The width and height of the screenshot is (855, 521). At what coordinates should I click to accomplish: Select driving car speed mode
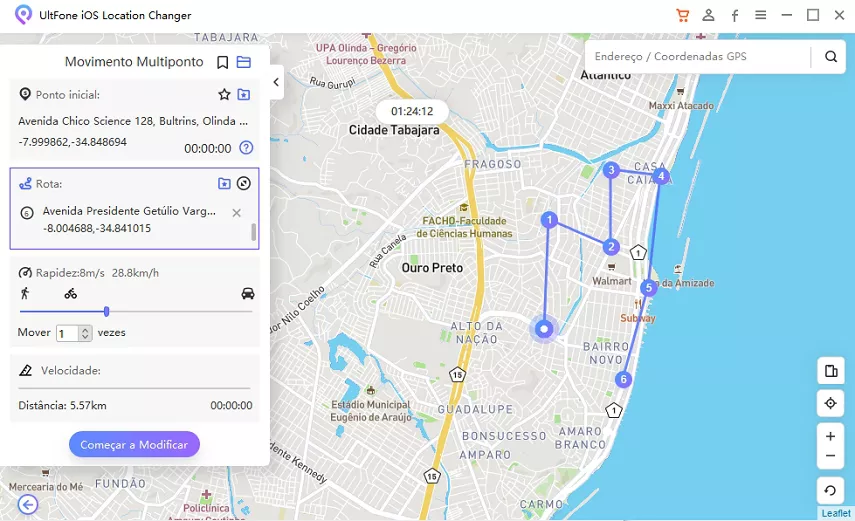point(247,293)
